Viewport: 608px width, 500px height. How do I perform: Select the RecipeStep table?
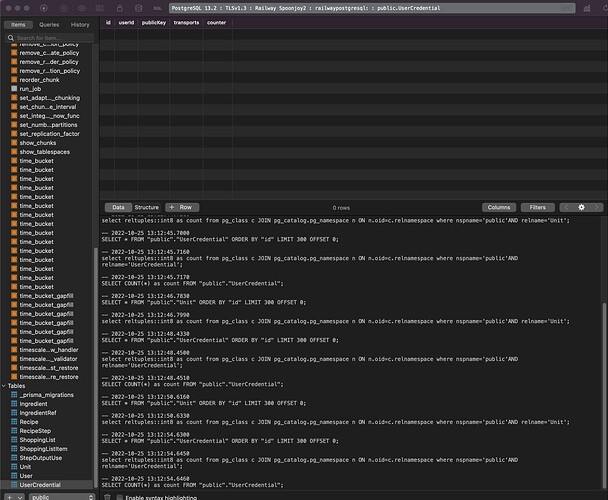(x=35, y=431)
